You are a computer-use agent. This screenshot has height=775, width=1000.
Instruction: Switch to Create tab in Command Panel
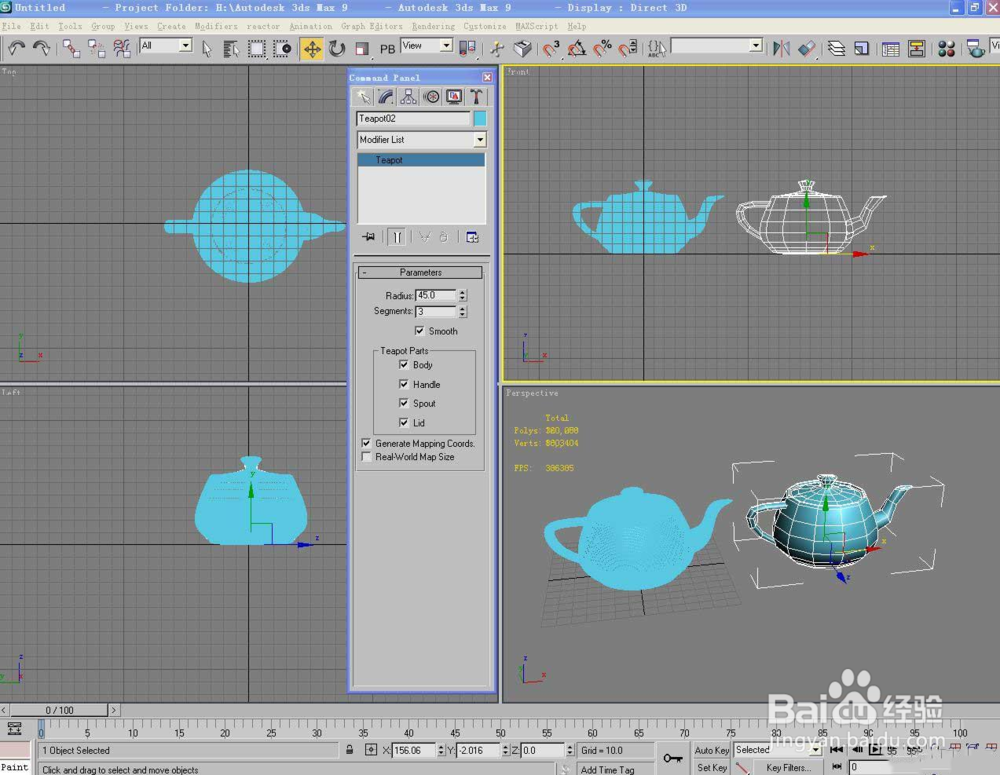[x=363, y=97]
